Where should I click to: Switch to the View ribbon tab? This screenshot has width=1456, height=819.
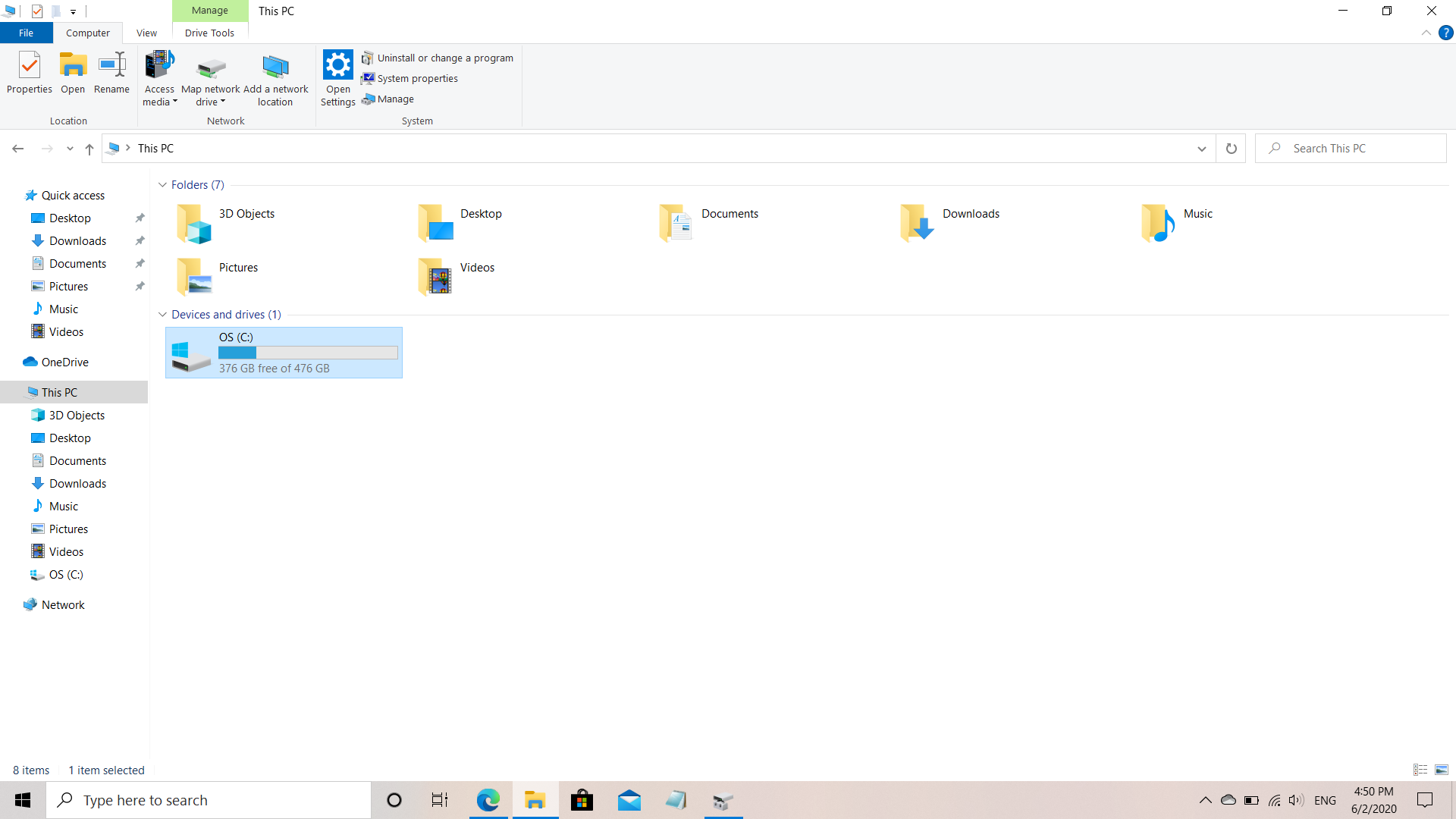pos(146,33)
